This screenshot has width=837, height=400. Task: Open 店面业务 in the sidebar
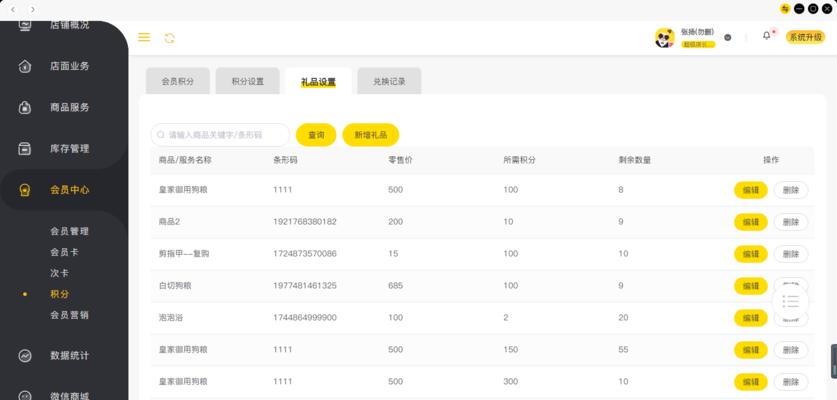70,66
